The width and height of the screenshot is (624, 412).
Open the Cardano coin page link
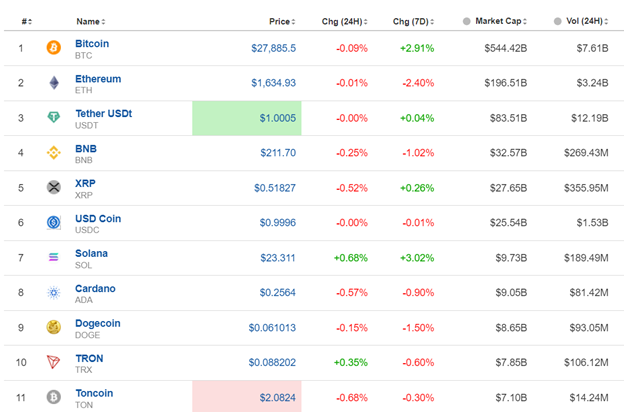pyautogui.click(x=95, y=288)
